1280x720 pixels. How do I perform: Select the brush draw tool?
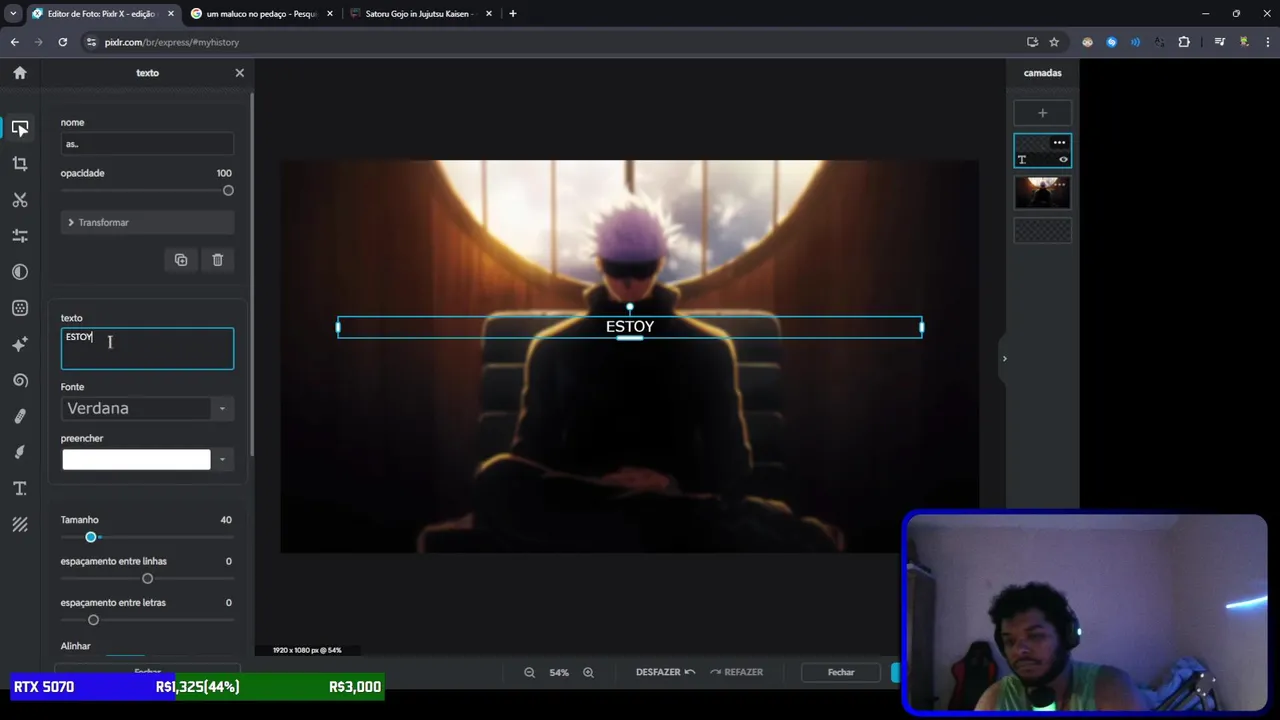click(x=20, y=452)
